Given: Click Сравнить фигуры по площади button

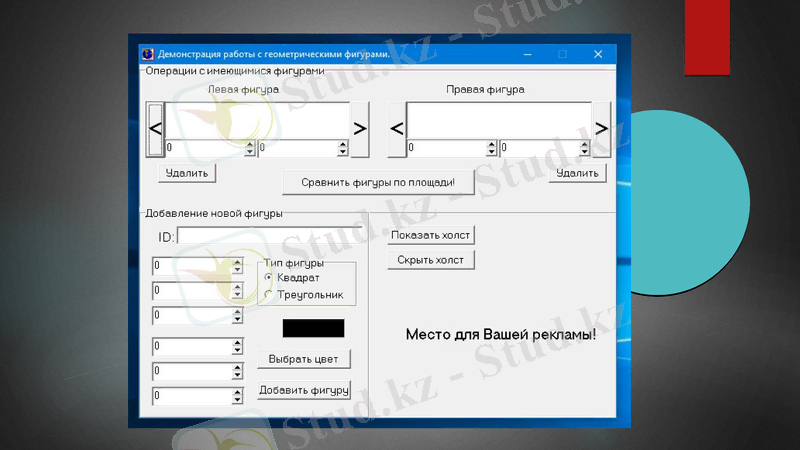Looking at the screenshot, I should (x=378, y=183).
